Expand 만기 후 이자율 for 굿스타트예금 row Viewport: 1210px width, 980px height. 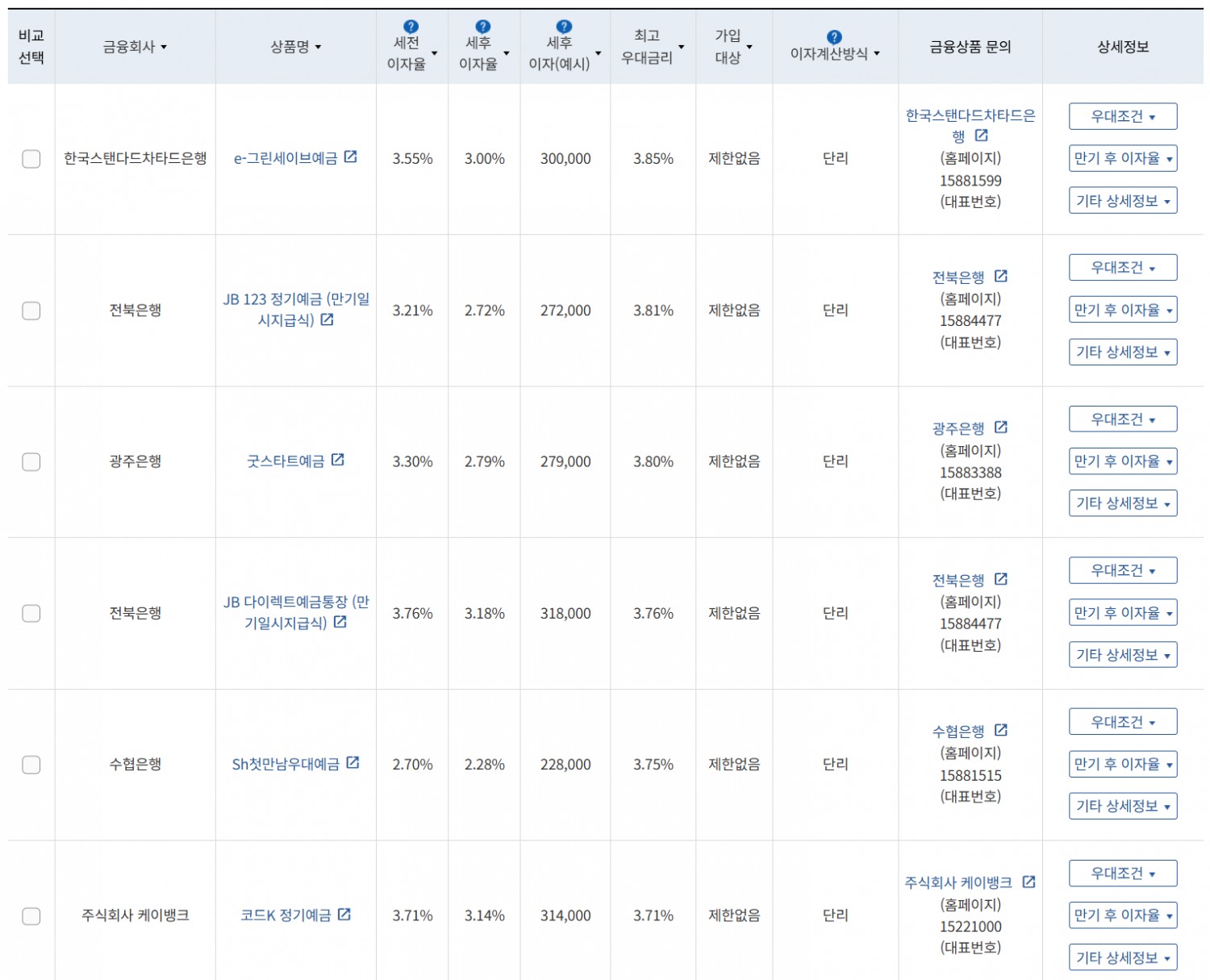click(1123, 461)
